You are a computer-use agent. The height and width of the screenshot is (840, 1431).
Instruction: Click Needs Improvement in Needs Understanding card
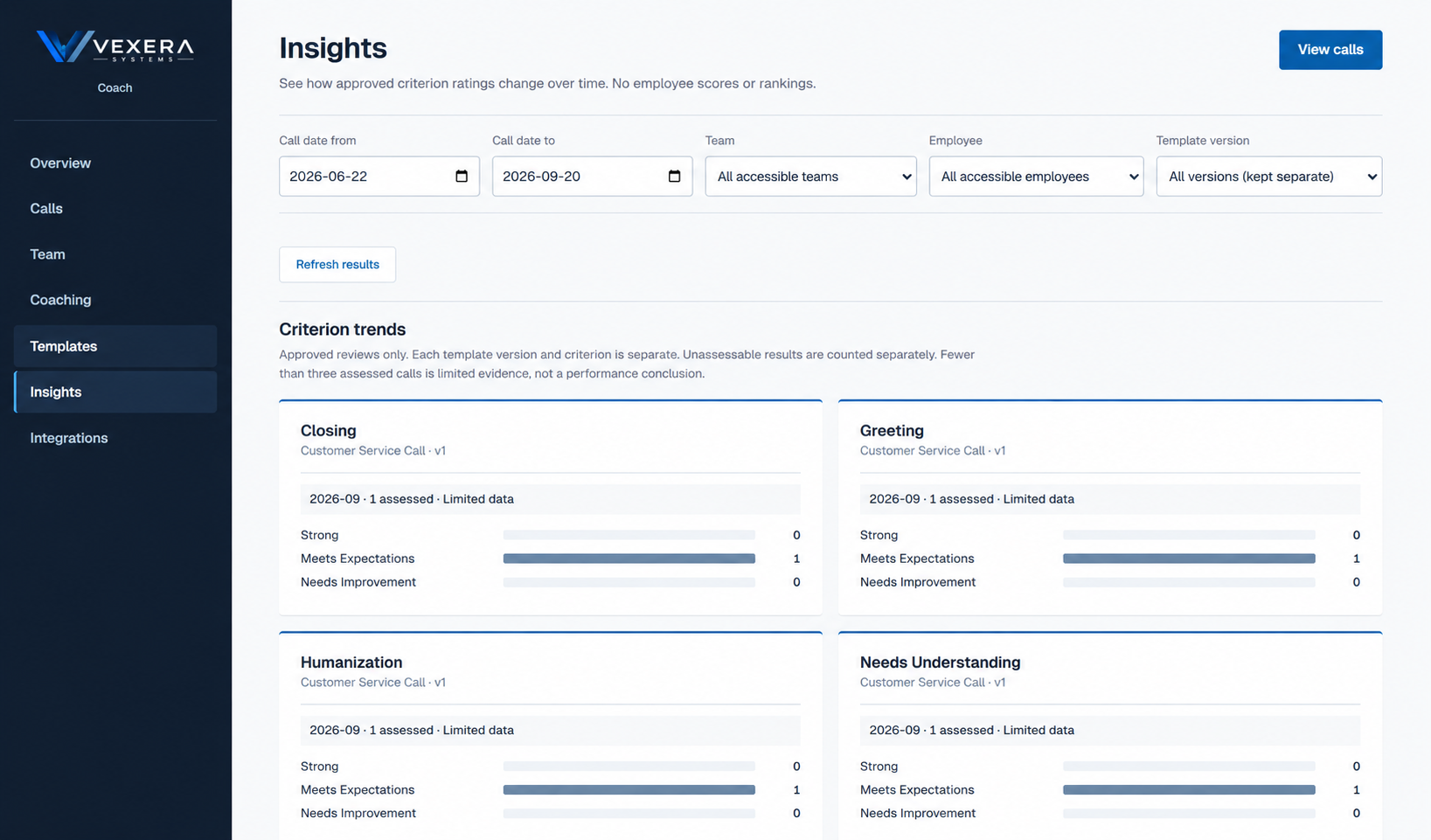[x=1110, y=814]
